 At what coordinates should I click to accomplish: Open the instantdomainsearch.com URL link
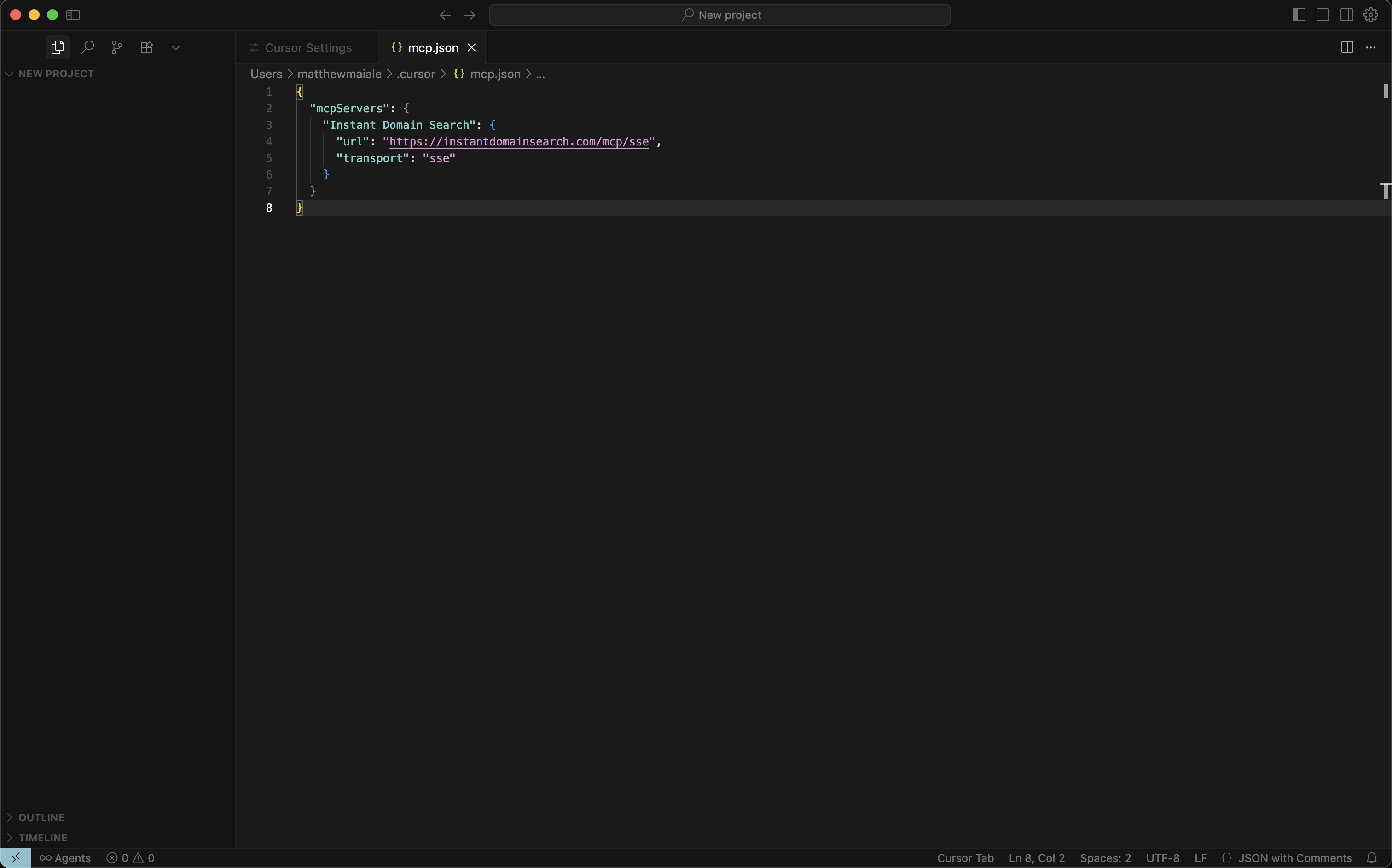(519, 142)
